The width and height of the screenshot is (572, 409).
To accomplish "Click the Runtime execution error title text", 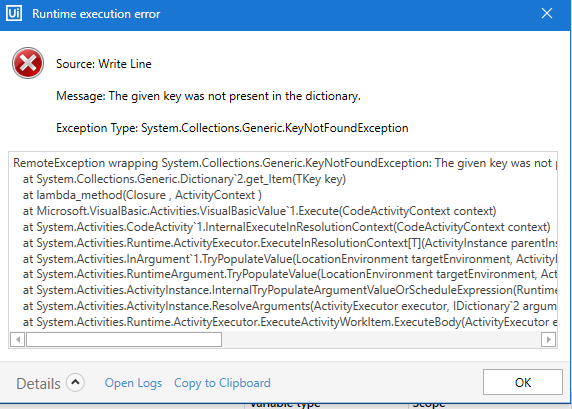I will point(96,14).
